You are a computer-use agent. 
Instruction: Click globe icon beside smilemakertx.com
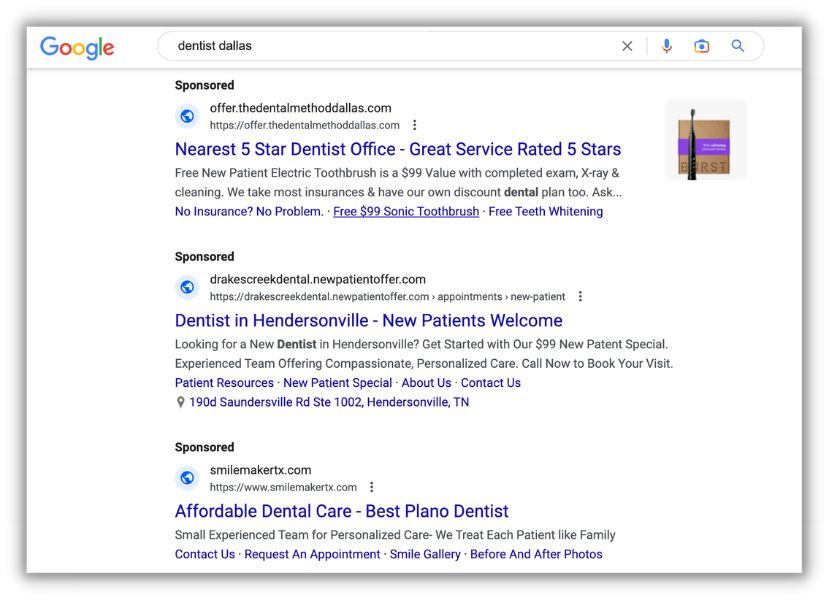point(187,478)
